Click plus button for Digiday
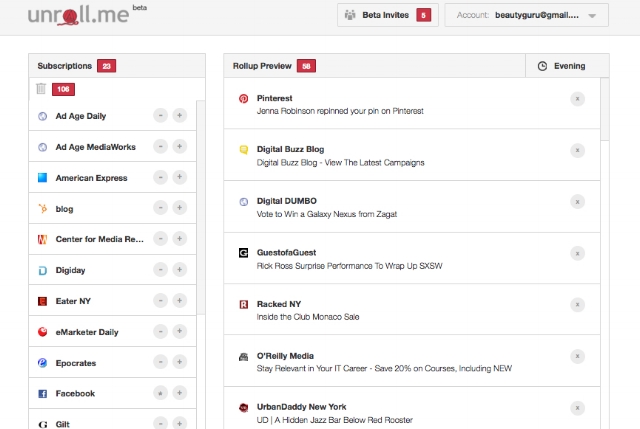Viewport: 640px width, 429px height. [179, 269]
